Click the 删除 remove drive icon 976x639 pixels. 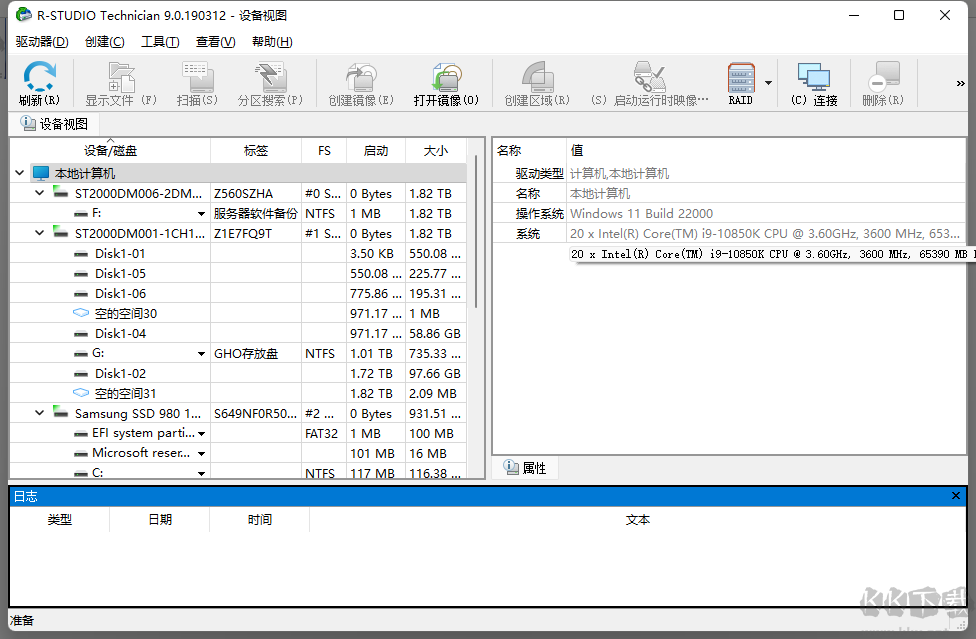[881, 82]
